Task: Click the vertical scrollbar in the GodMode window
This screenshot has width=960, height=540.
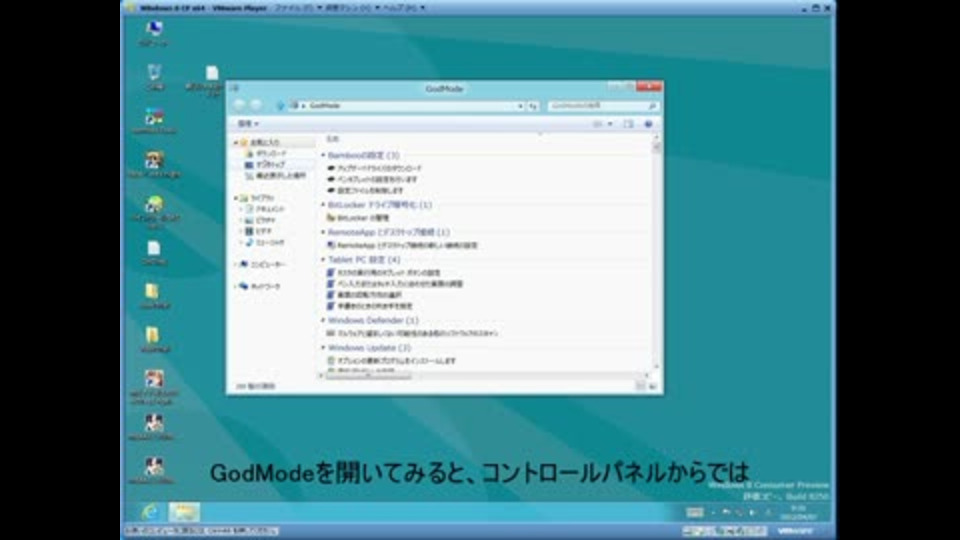Action: click(656, 254)
